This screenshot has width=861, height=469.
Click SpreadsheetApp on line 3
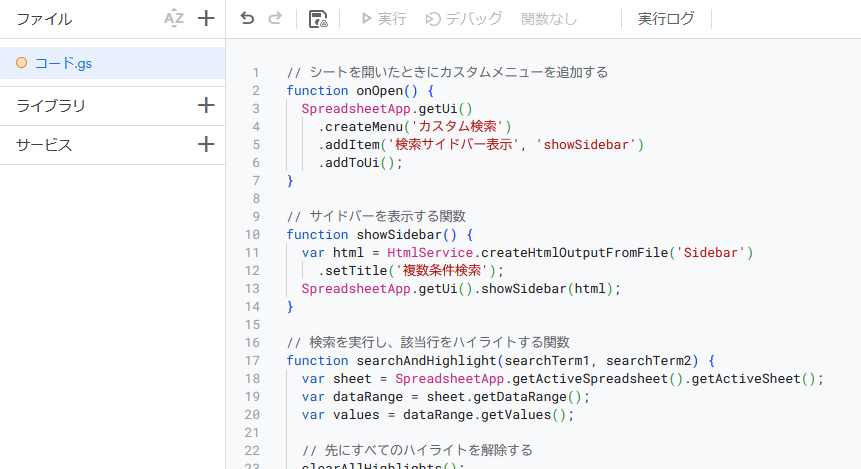click(356, 109)
